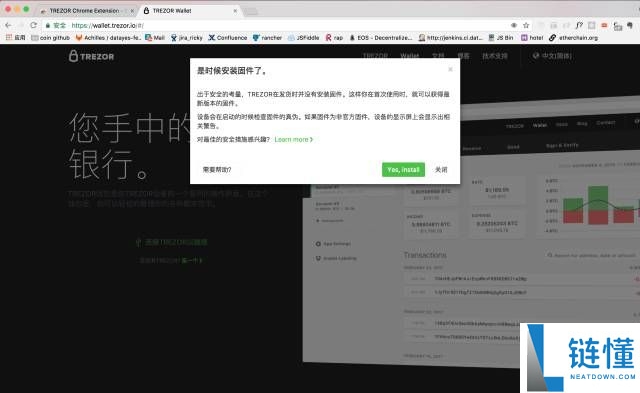The height and width of the screenshot is (393, 640).
Task: Open the Confluence bookmark
Action: pyautogui.click(x=228, y=38)
